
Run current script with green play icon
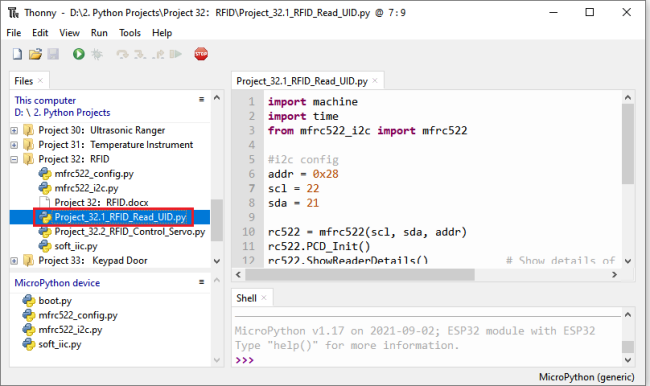point(79,54)
